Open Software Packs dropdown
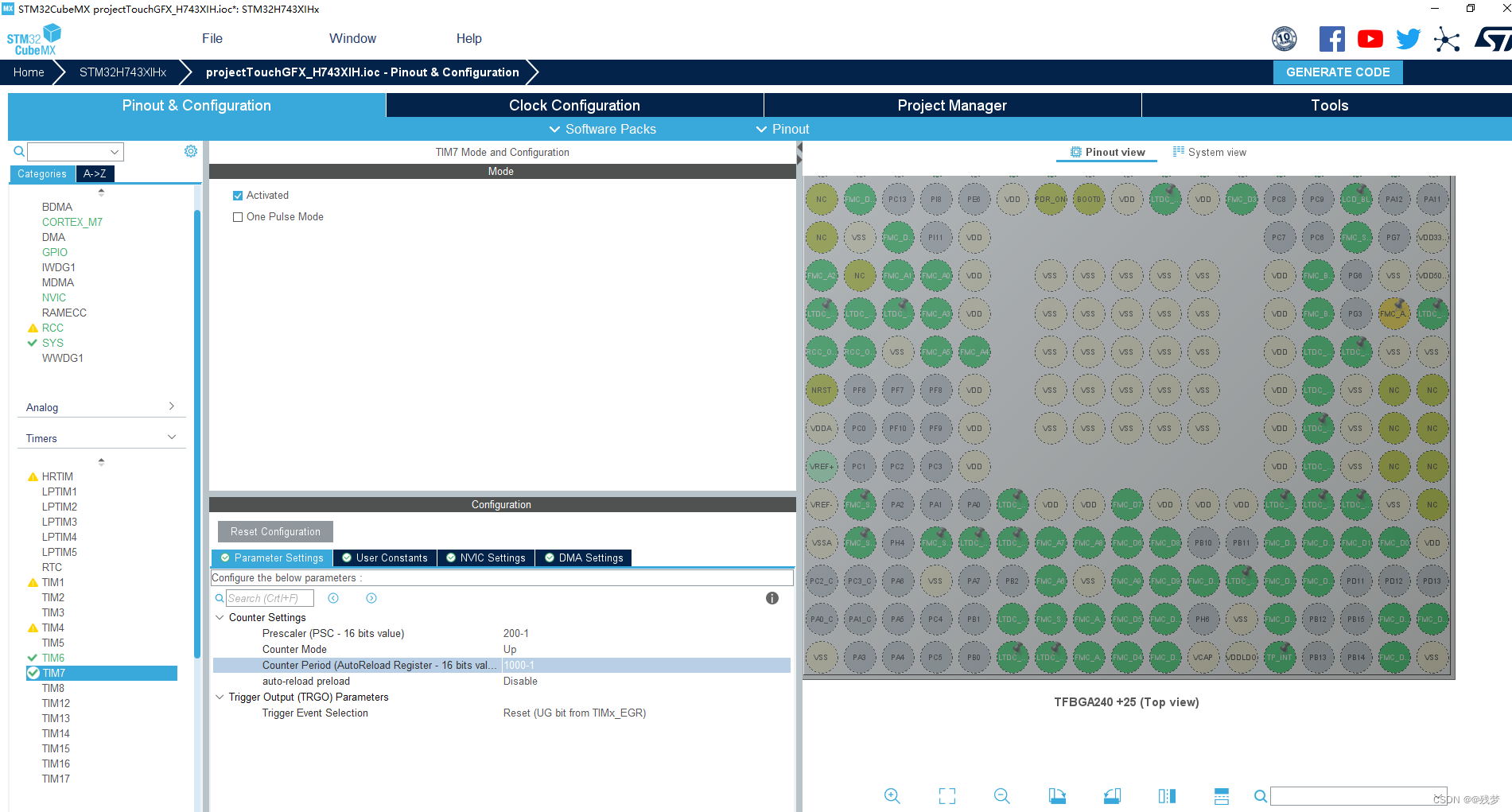 (602, 129)
